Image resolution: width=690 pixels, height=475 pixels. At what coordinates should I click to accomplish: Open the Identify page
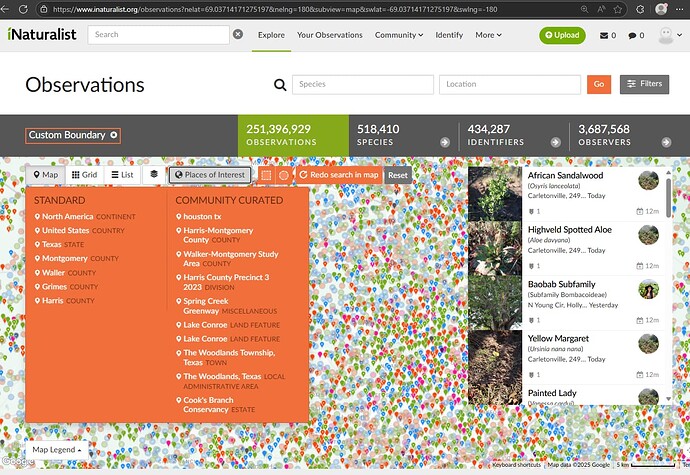click(449, 35)
